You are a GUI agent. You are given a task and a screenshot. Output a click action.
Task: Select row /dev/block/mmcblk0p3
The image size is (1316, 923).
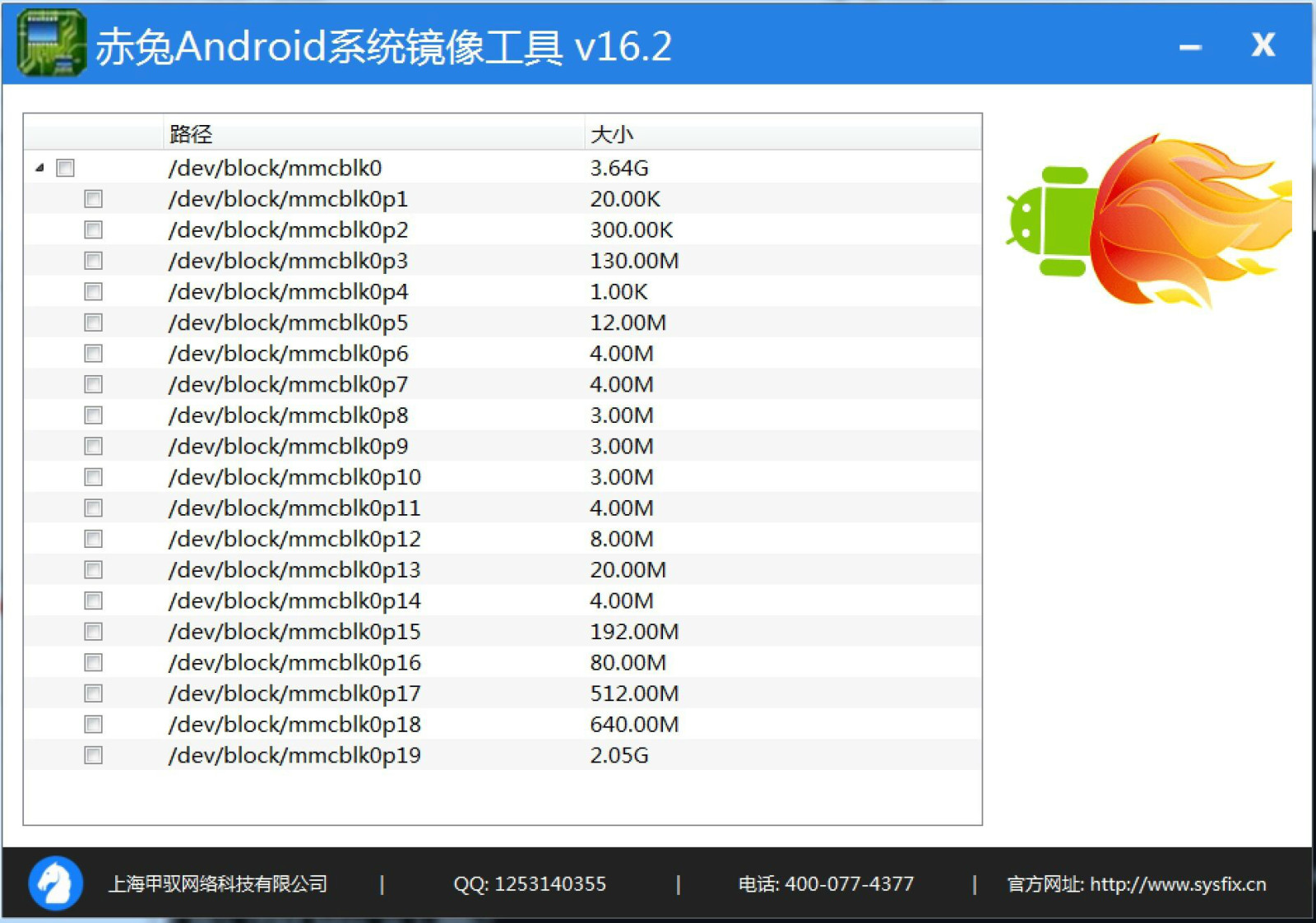503,261
